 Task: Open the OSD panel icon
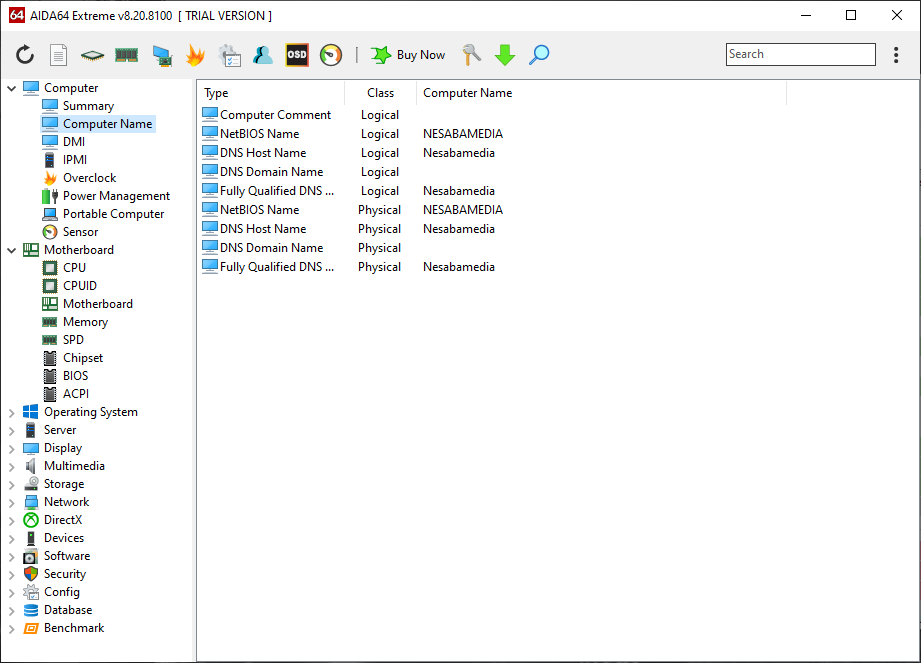click(297, 55)
